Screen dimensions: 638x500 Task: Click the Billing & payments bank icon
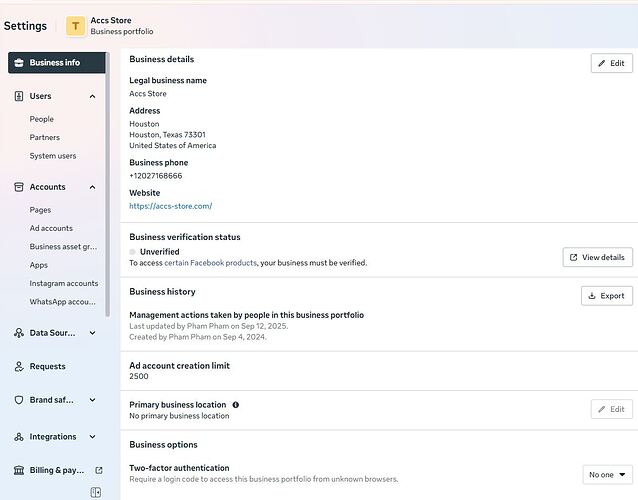(x=19, y=470)
